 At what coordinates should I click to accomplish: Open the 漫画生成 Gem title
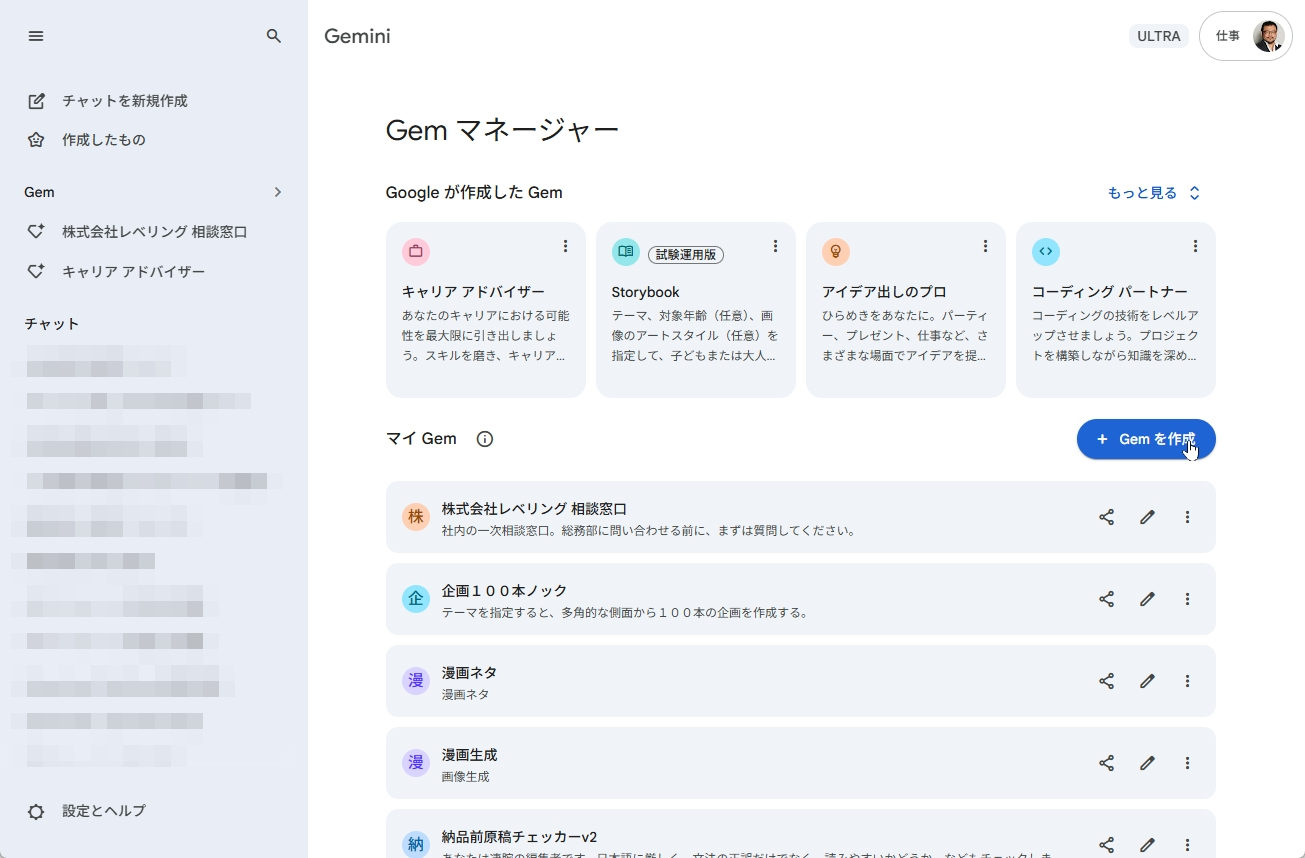coord(469,755)
